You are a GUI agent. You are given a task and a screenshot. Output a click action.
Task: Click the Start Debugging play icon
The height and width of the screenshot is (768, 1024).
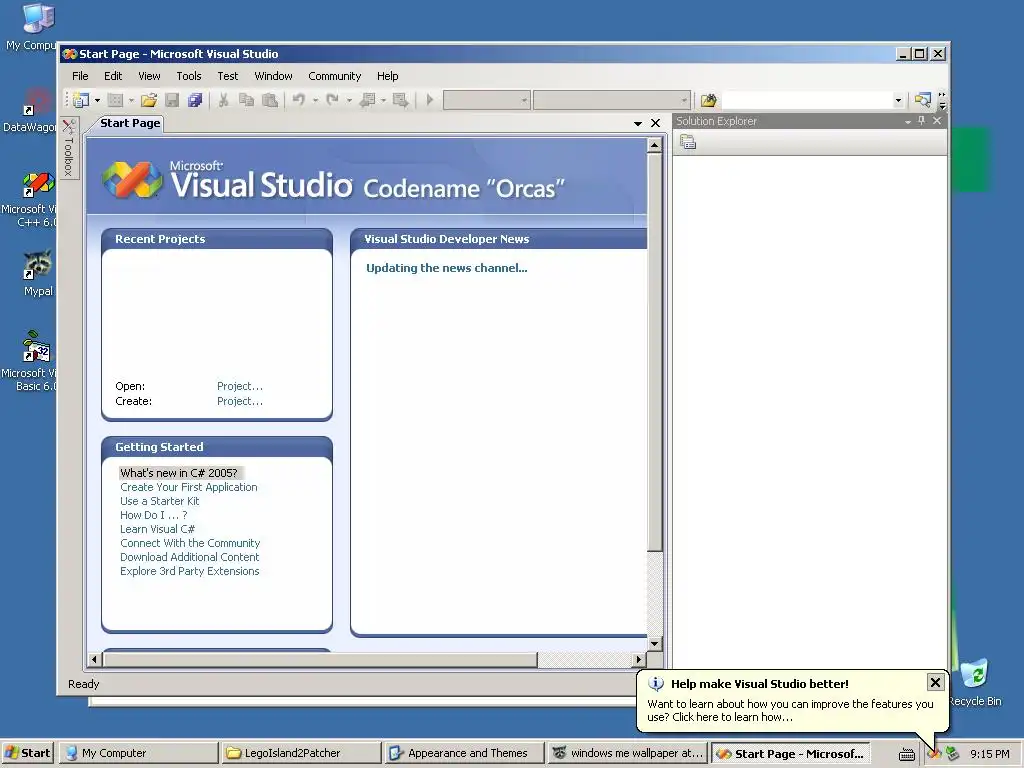tap(430, 100)
